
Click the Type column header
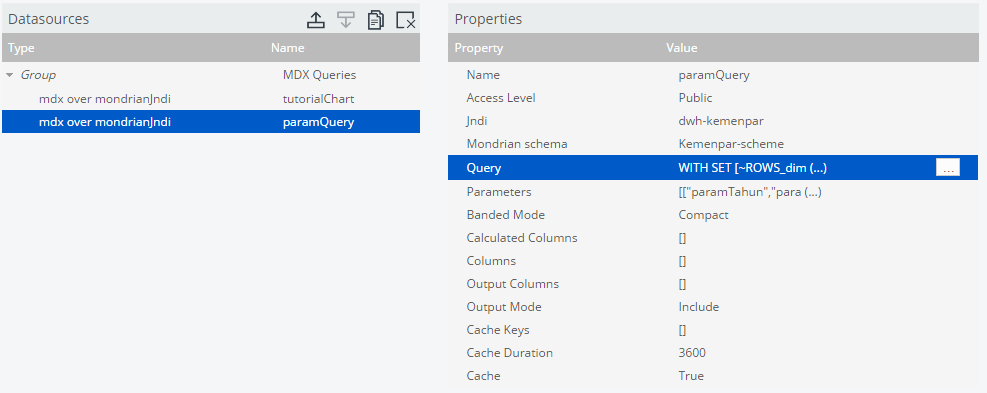tap(21, 48)
